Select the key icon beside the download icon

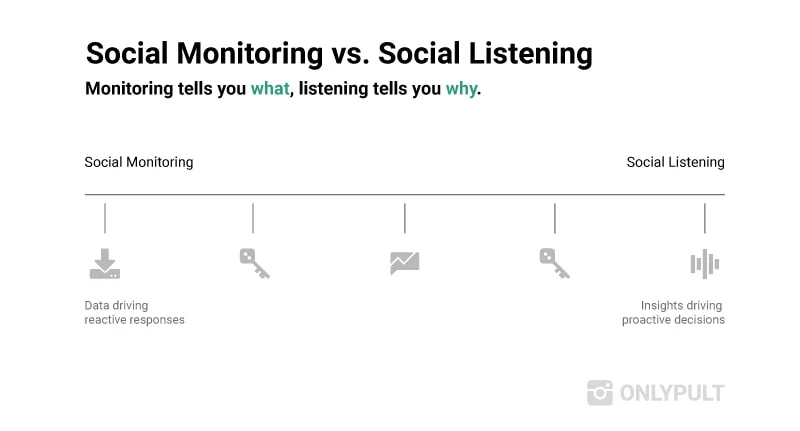point(254,264)
